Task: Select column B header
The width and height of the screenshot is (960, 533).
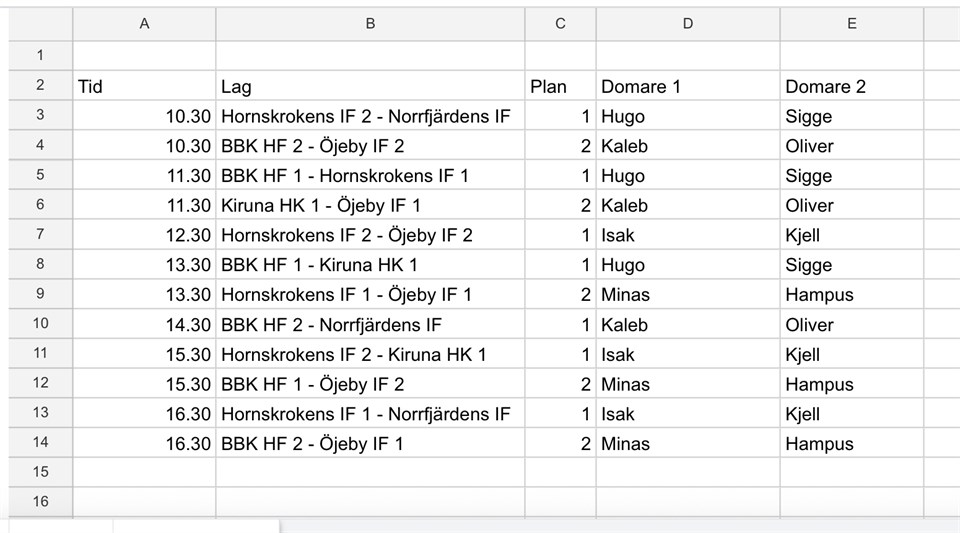Action: pyautogui.click(x=370, y=24)
